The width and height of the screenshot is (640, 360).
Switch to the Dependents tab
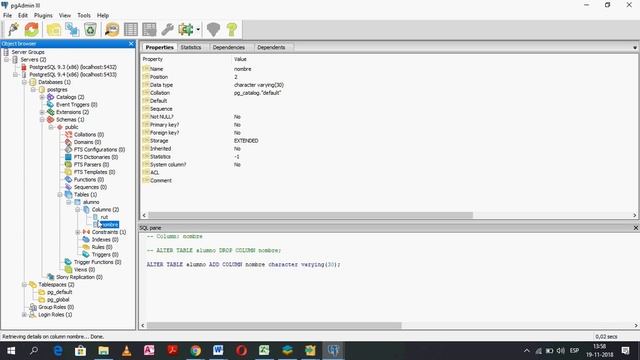tap(271, 47)
